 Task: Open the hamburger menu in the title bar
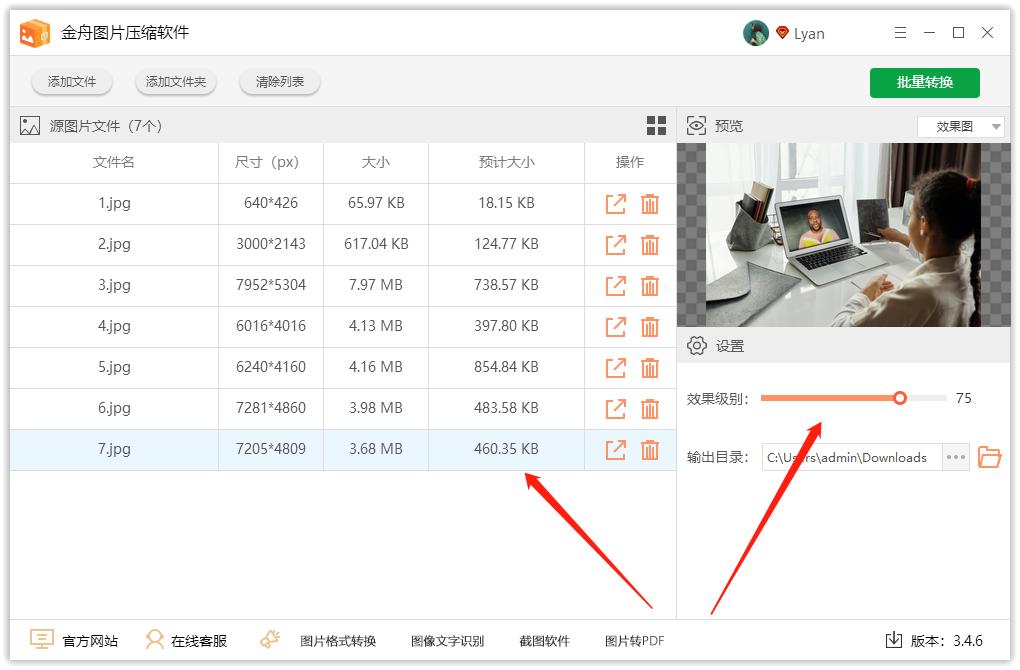pos(899,32)
